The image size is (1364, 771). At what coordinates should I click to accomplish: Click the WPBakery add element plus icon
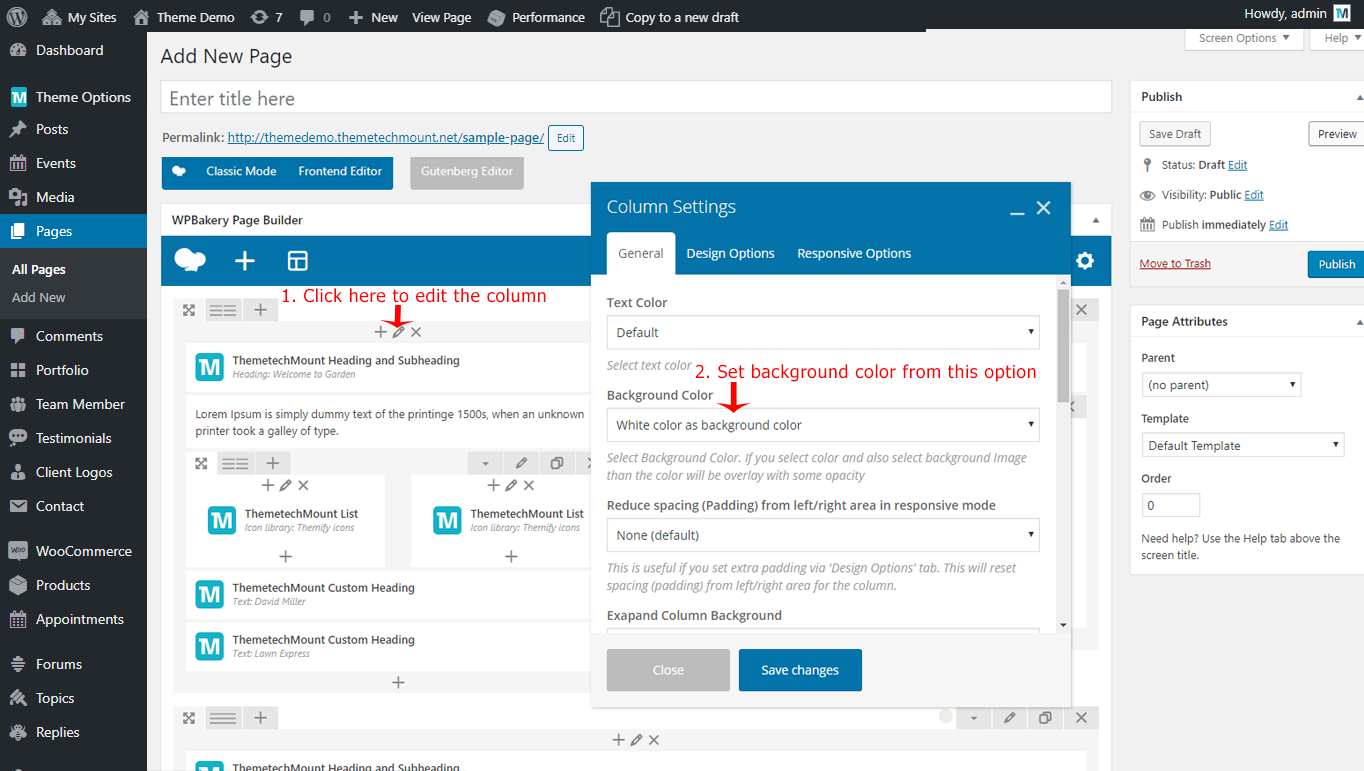pos(245,261)
